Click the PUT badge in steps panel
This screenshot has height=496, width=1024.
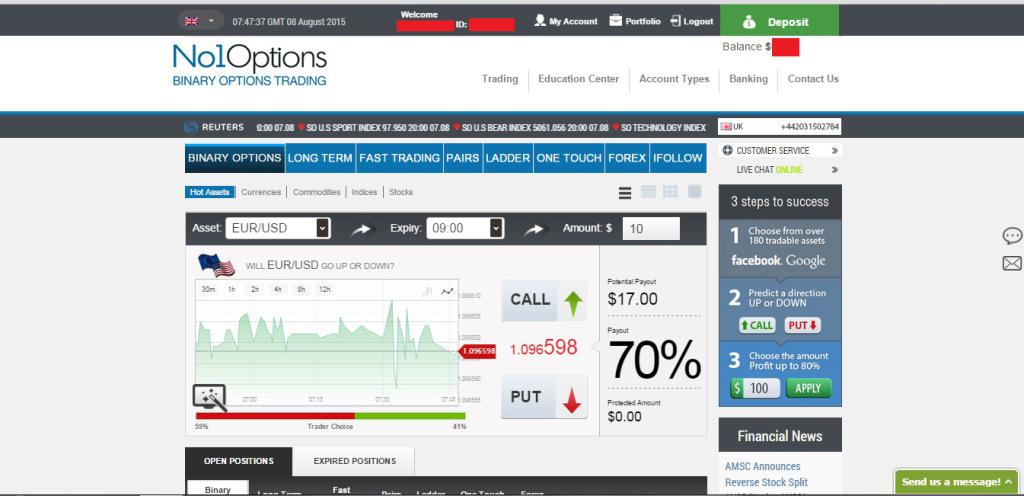[x=802, y=326]
